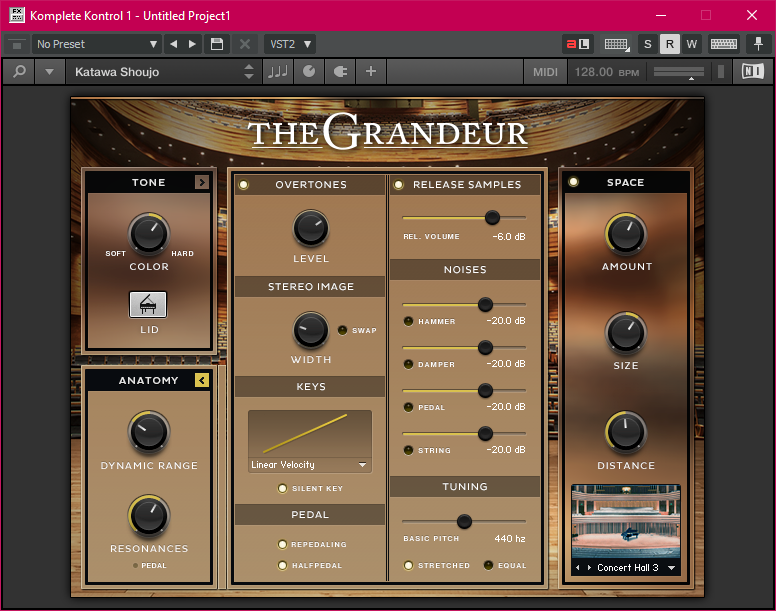Viewport: 776px width, 611px height.
Task: Open Linear Velocity curve dropdown
Action: 309,465
